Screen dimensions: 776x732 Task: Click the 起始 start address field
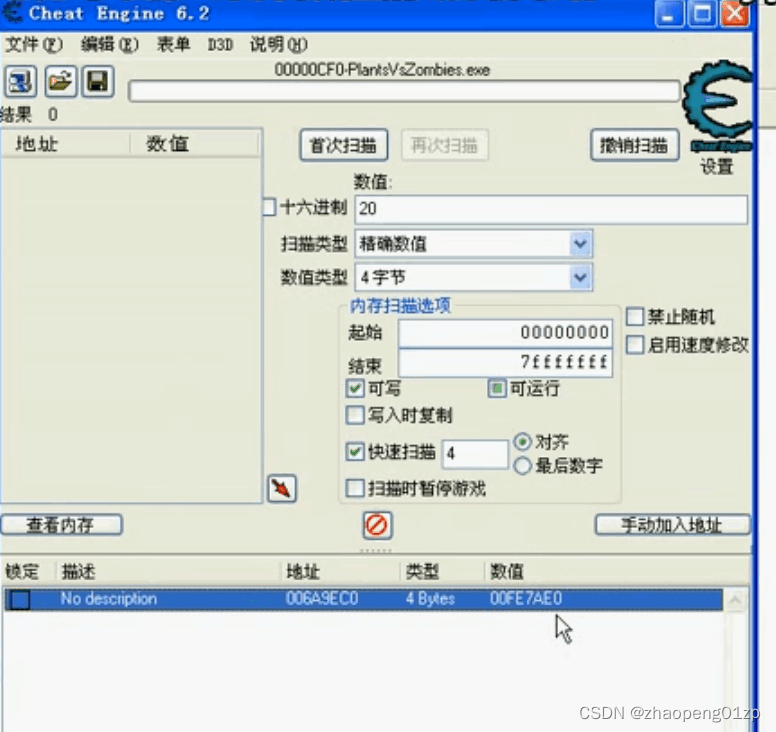click(505, 333)
